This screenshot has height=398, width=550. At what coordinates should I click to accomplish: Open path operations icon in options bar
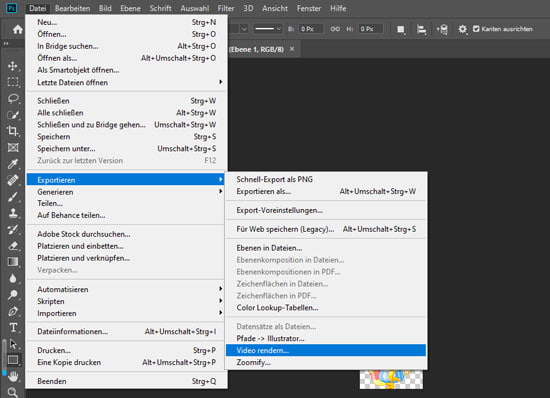click(401, 29)
